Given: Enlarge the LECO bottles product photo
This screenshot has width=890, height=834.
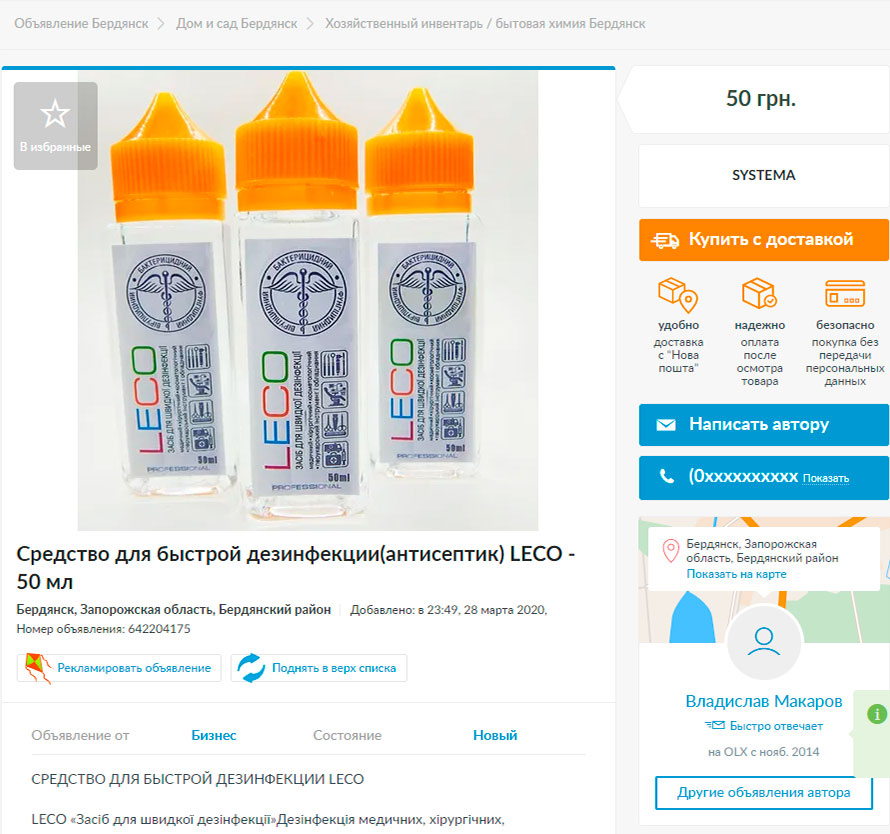Looking at the screenshot, I should click(x=308, y=300).
